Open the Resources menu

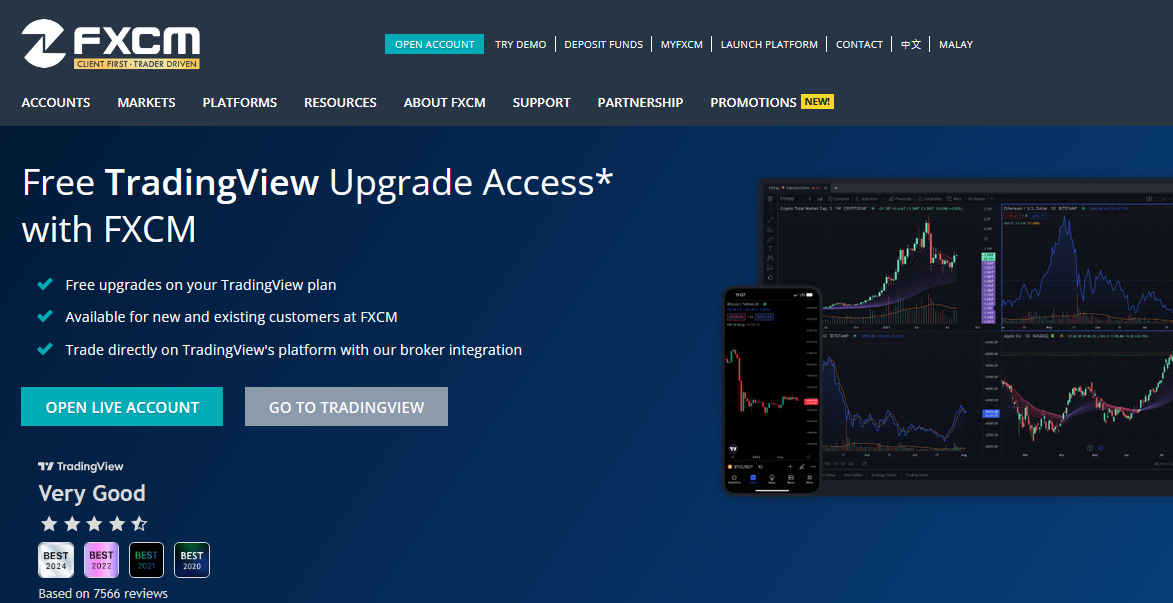pyautogui.click(x=340, y=102)
